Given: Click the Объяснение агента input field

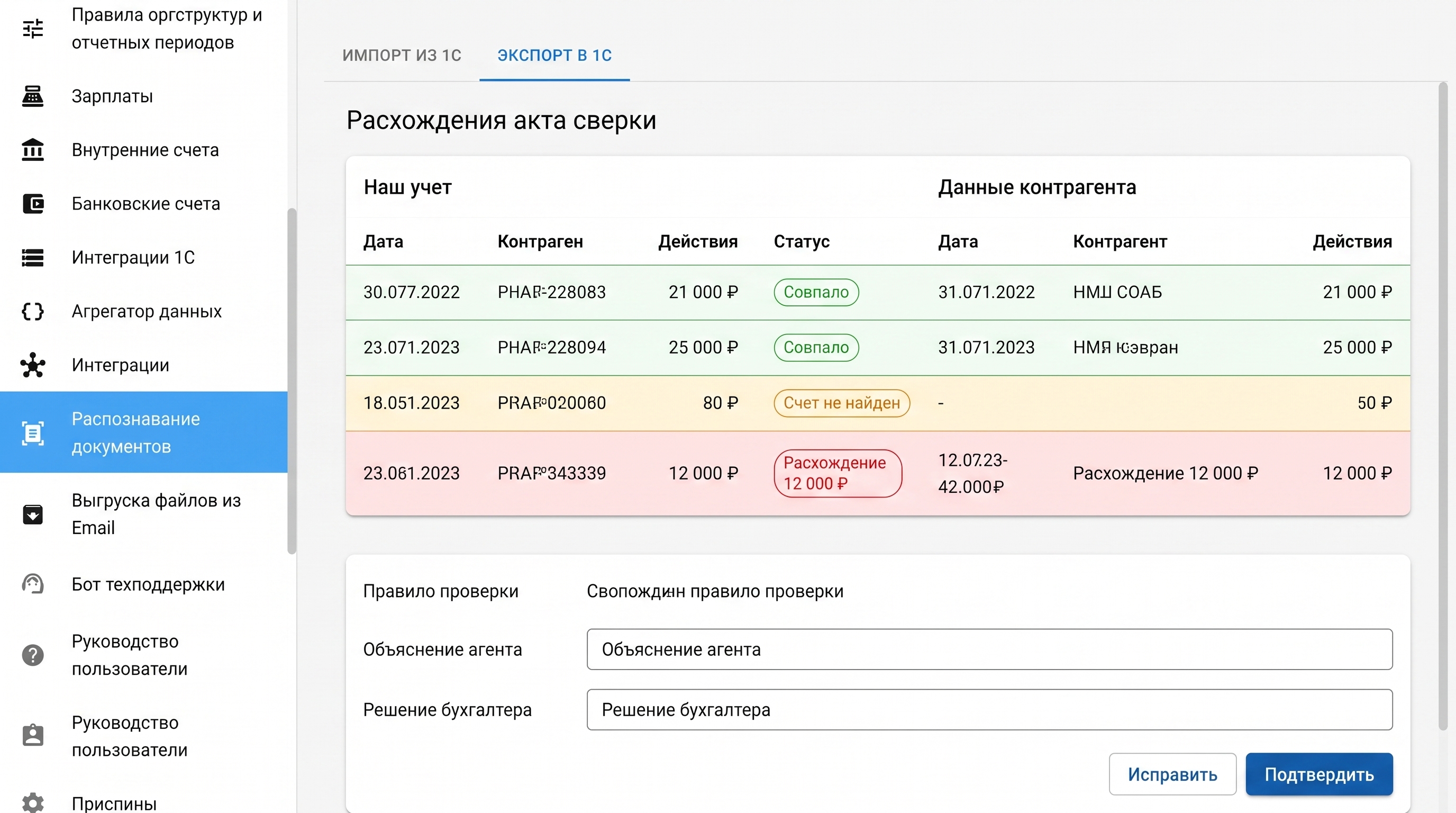Looking at the screenshot, I should [x=989, y=649].
